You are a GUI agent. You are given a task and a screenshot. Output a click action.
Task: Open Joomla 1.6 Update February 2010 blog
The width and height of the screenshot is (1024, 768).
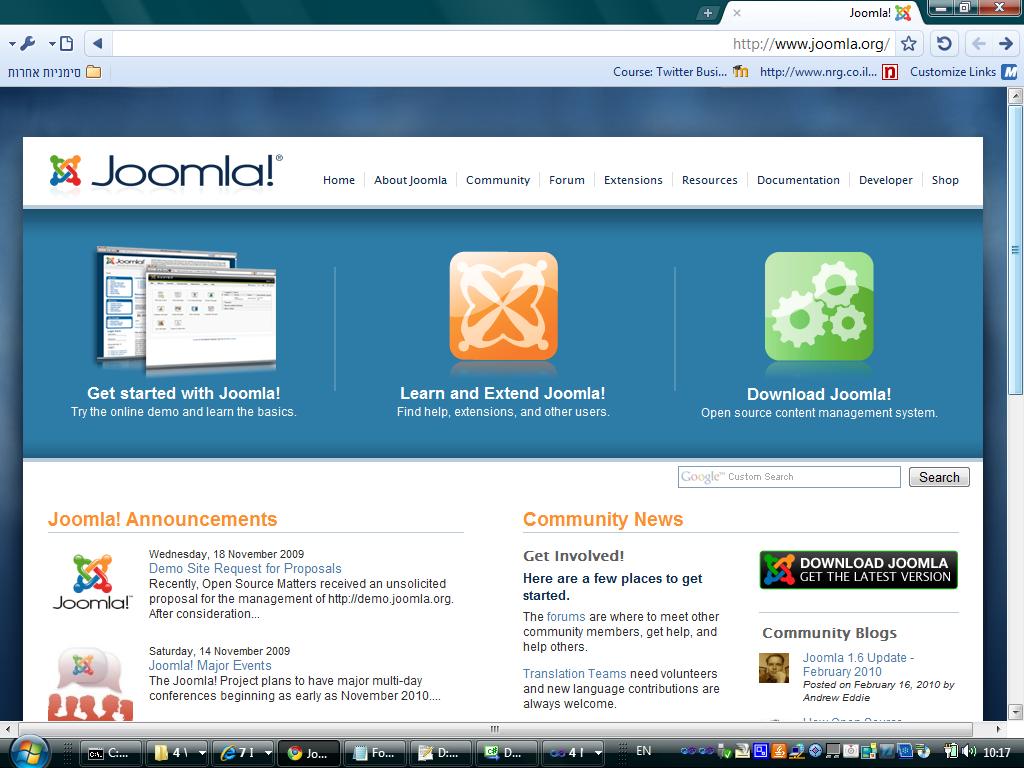coord(858,664)
